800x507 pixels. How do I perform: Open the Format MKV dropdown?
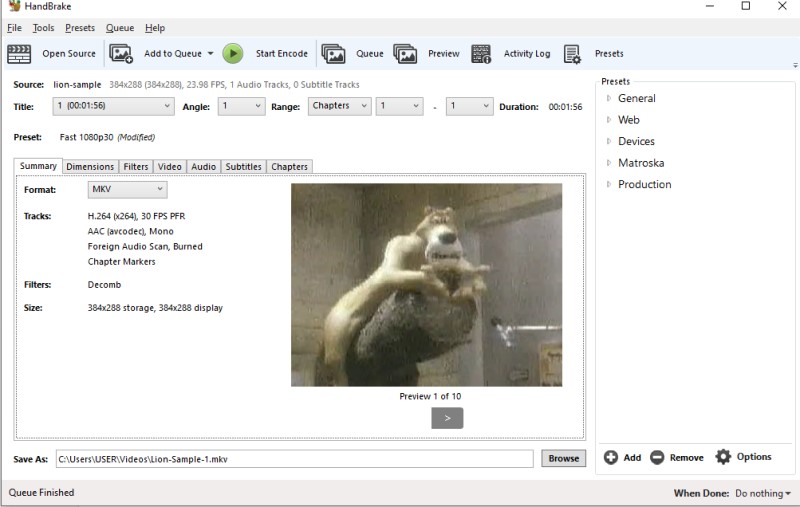click(127, 189)
